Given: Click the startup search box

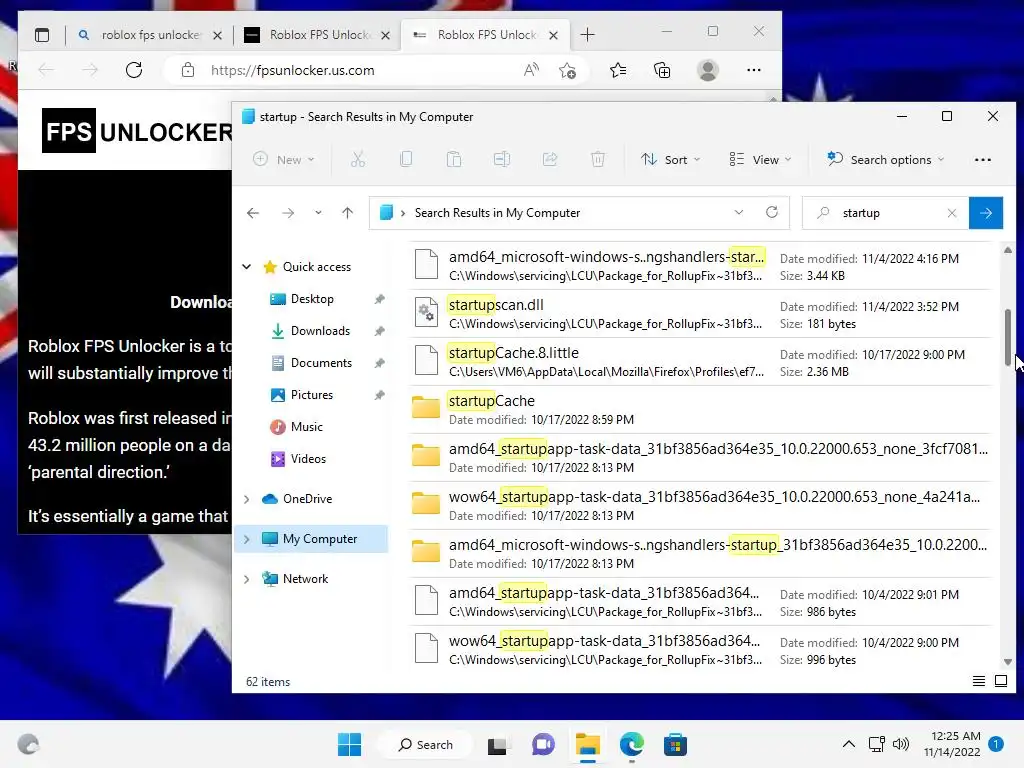Looking at the screenshot, I should coord(885,213).
